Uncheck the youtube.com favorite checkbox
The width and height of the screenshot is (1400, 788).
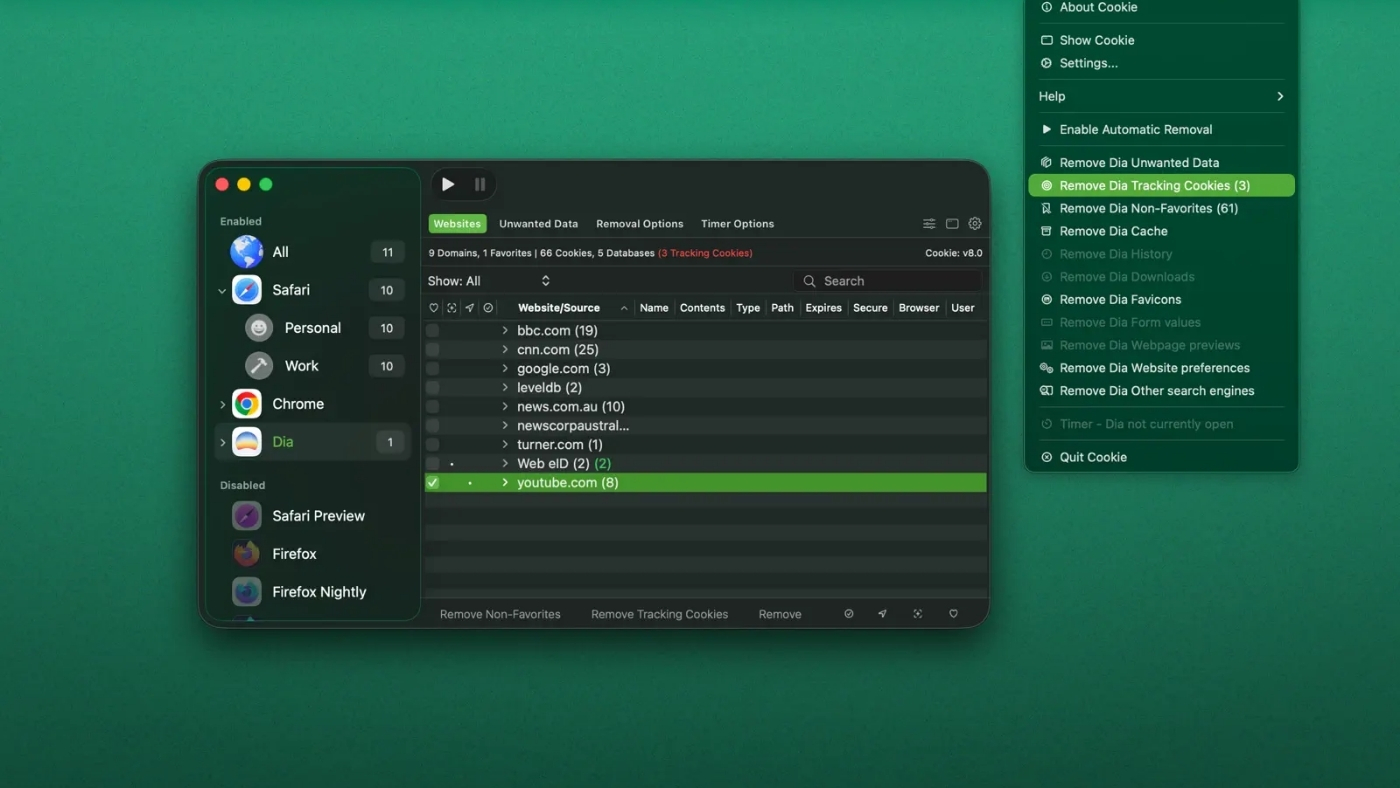click(x=433, y=483)
